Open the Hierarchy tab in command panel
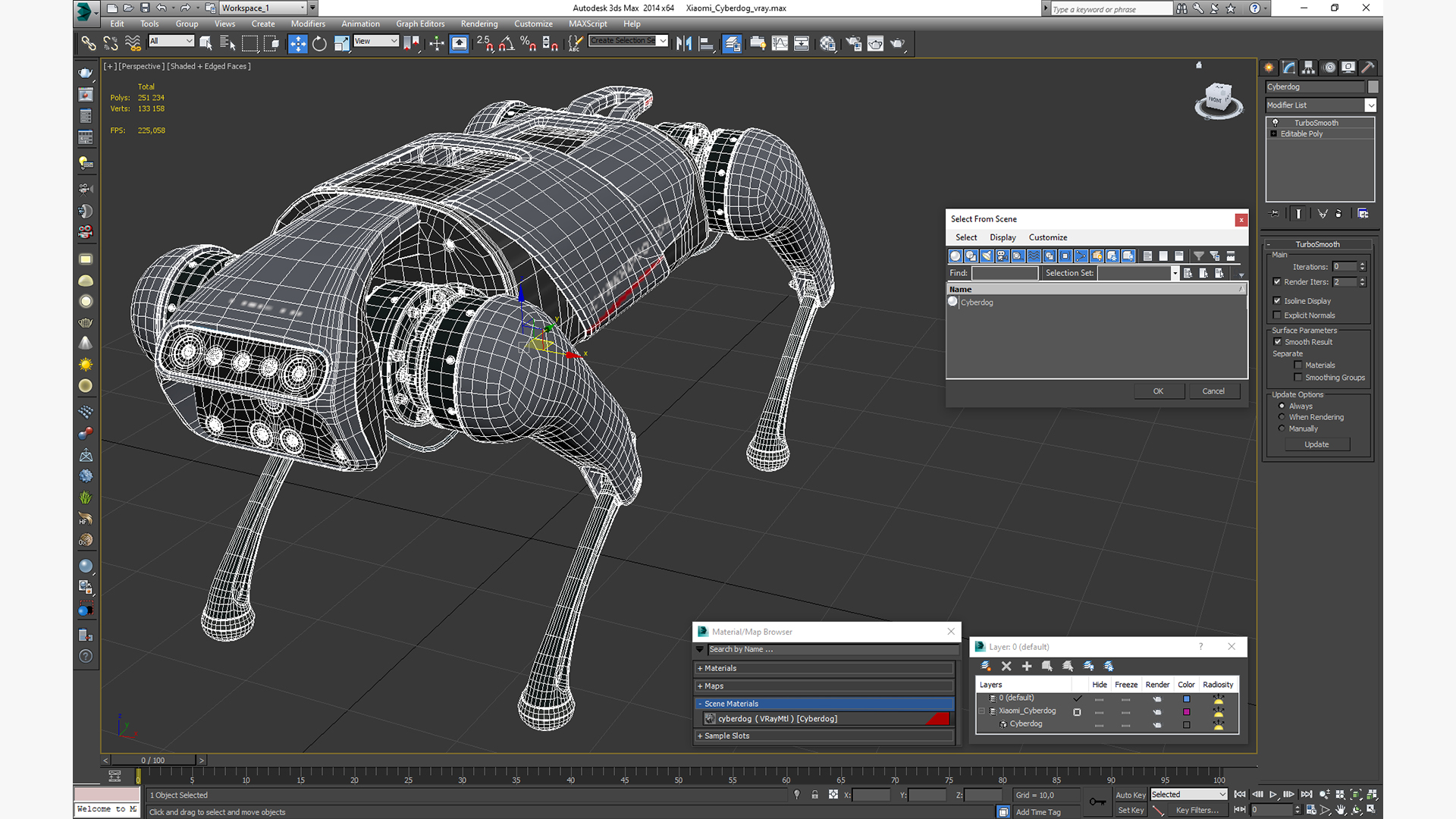 (x=1309, y=67)
